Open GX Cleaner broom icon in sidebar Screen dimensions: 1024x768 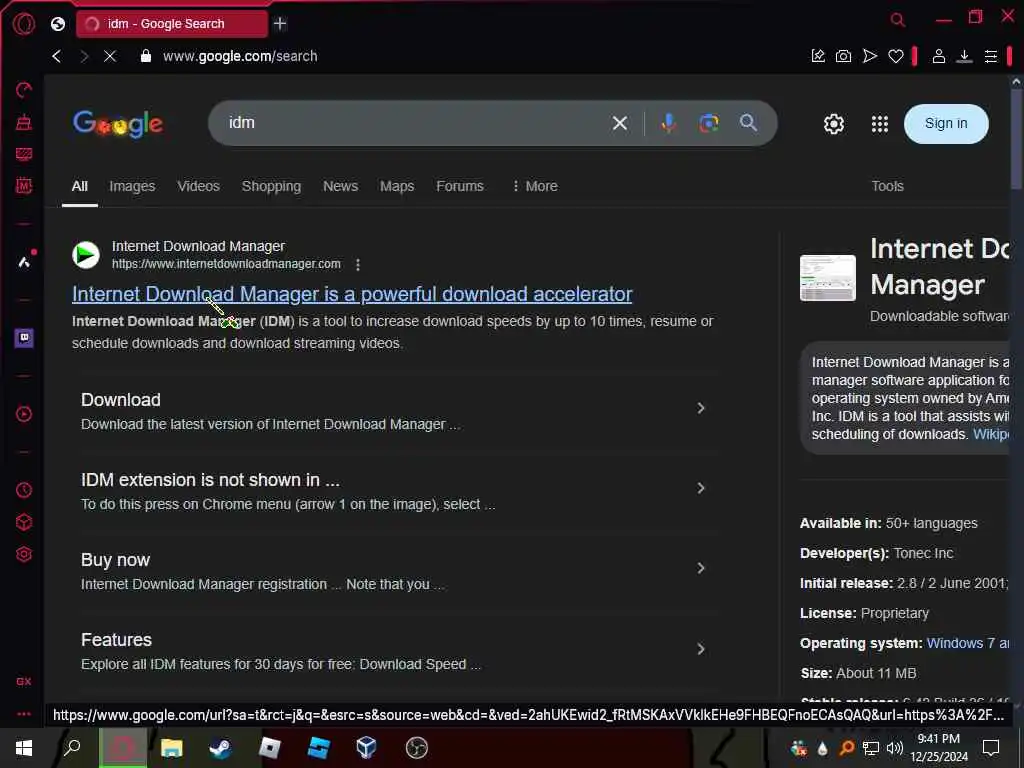pos(24,122)
